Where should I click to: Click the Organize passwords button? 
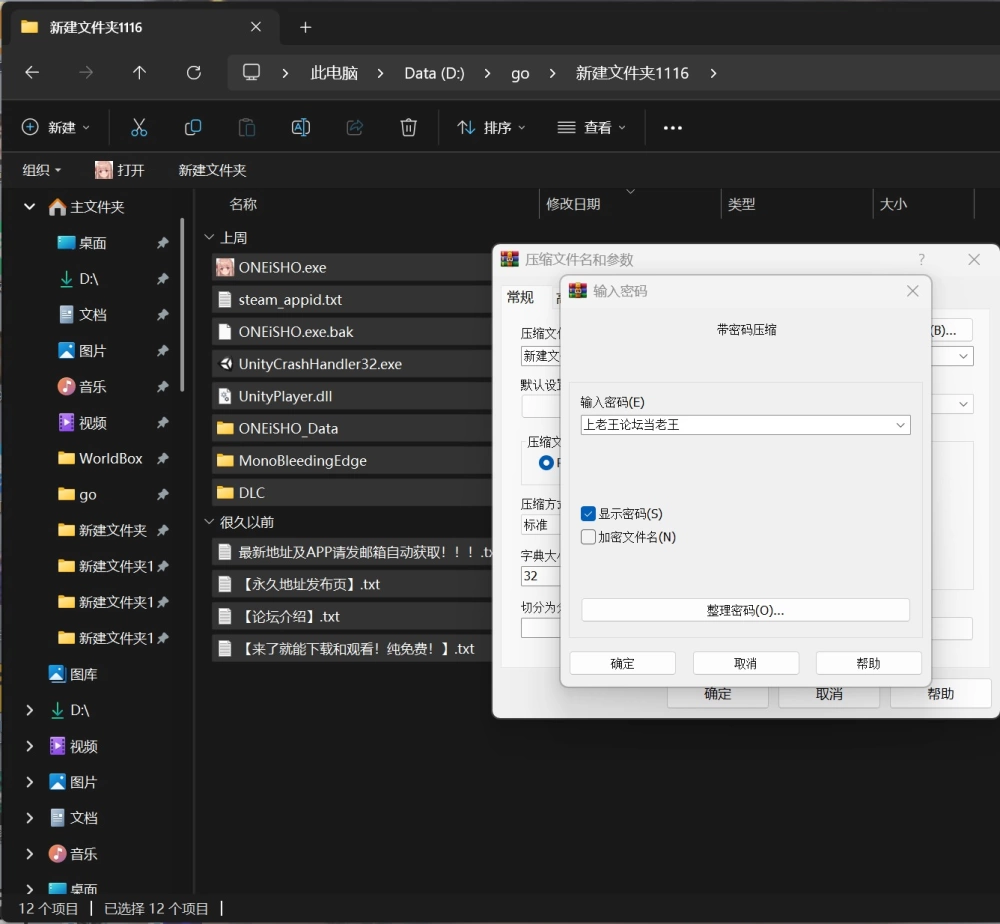746,610
